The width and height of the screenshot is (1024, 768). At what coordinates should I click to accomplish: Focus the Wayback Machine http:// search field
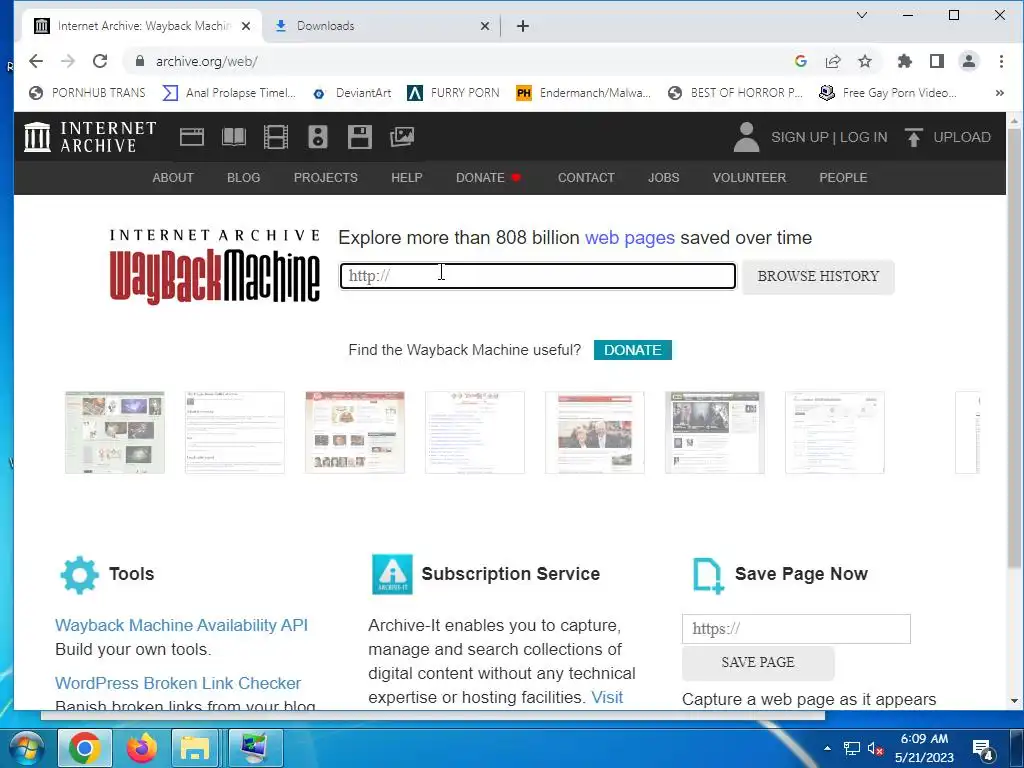pyautogui.click(x=537, y=276)
